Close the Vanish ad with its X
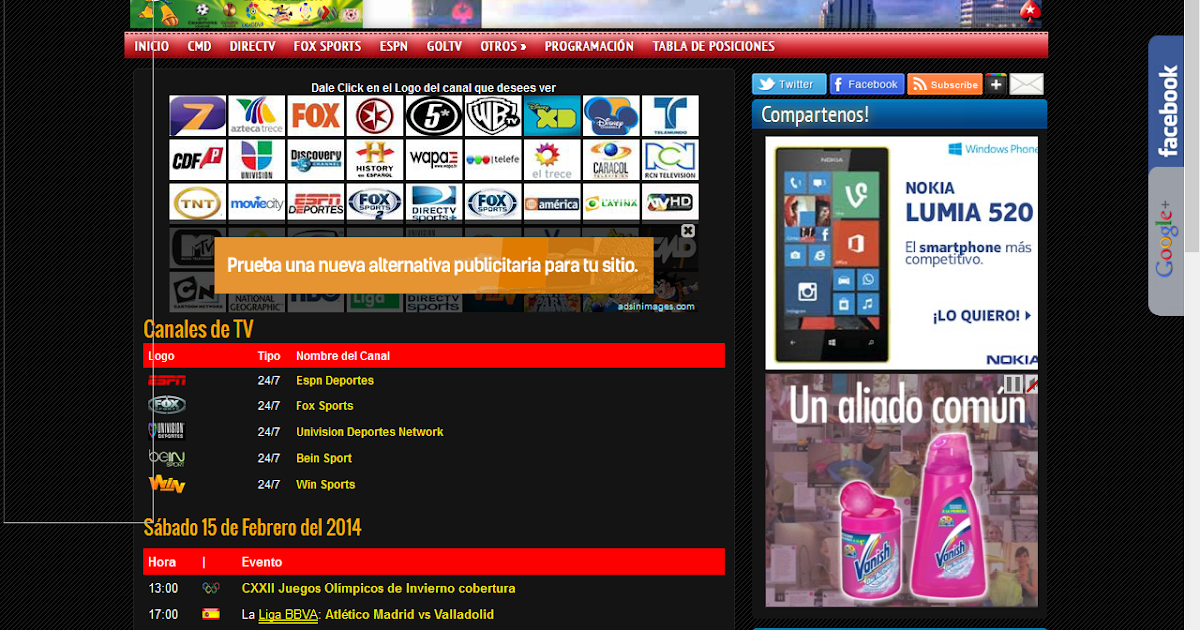 coord(1032,383)
